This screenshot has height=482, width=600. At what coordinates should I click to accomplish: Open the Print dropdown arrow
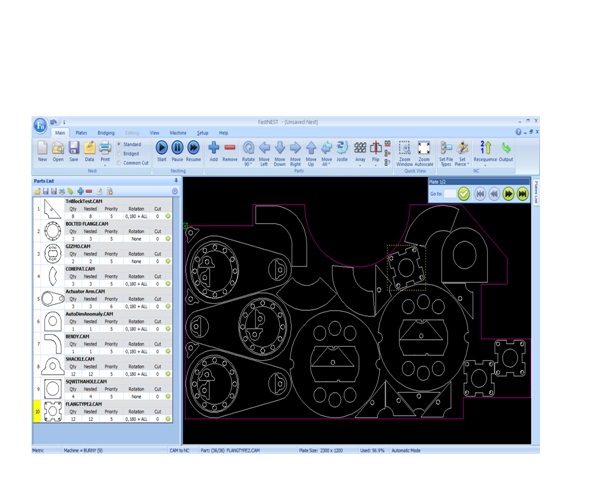tap(105, 164)
